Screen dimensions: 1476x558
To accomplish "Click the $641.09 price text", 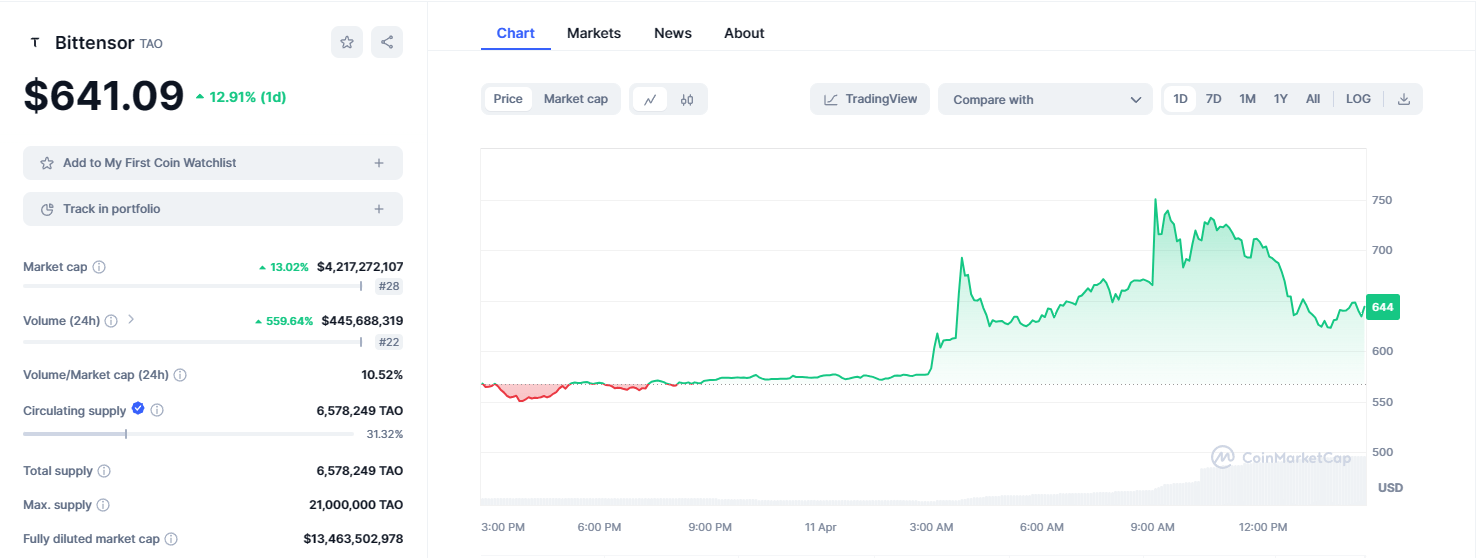I will click(x=104, y=96).
